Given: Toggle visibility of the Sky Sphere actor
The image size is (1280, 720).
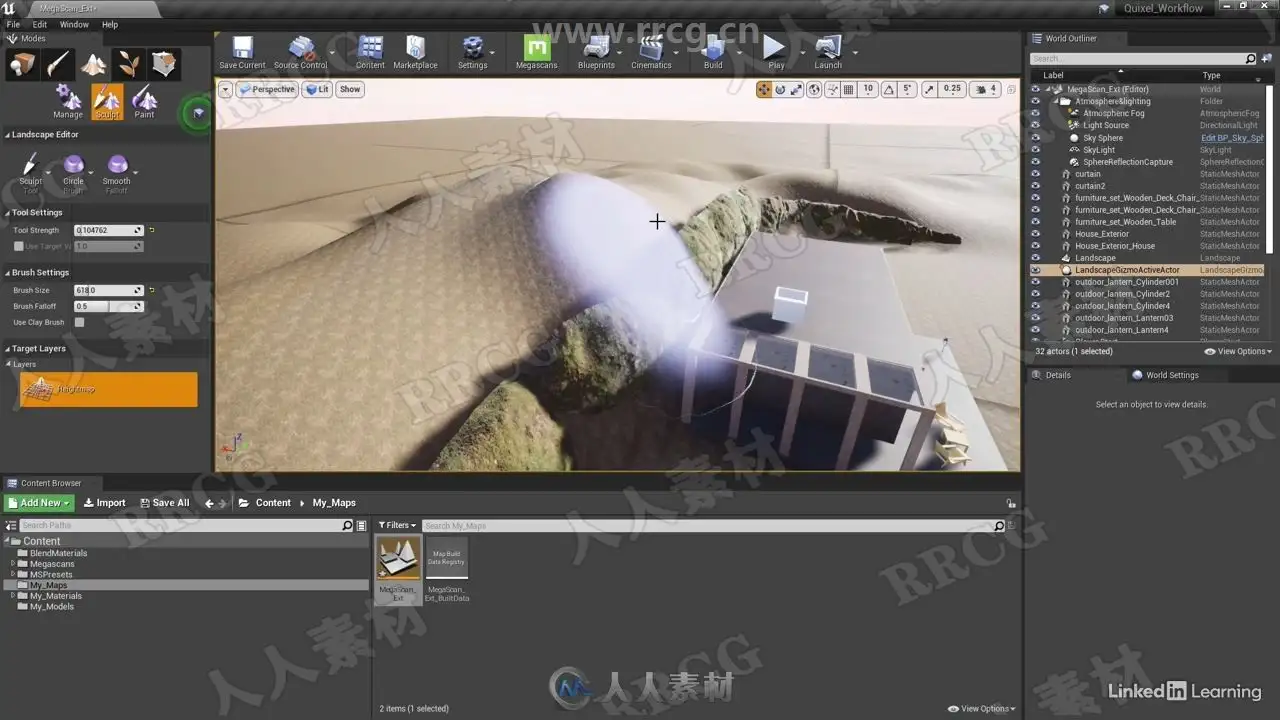Looking at the screenshot, I should (x=1035, y=138).
